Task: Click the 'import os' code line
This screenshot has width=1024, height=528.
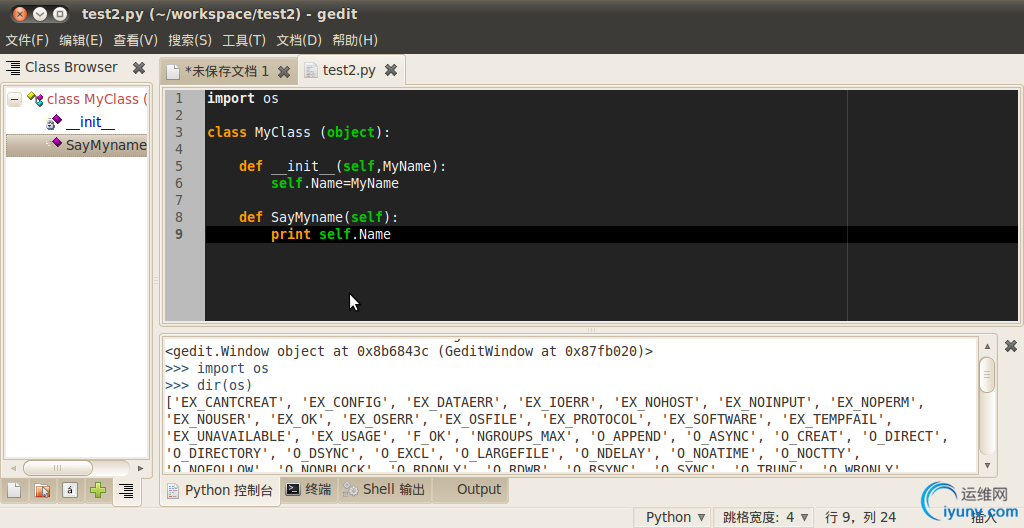Action: tap(243, 98)
